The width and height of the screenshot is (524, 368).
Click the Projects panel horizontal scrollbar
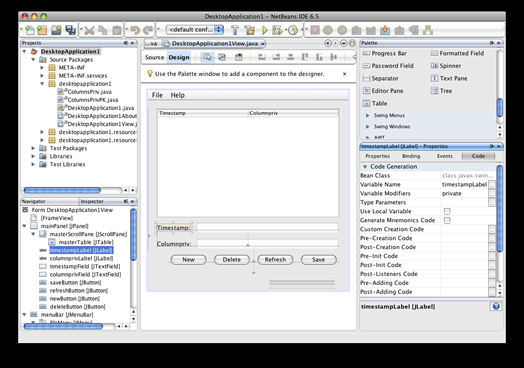tap(62, 190)
